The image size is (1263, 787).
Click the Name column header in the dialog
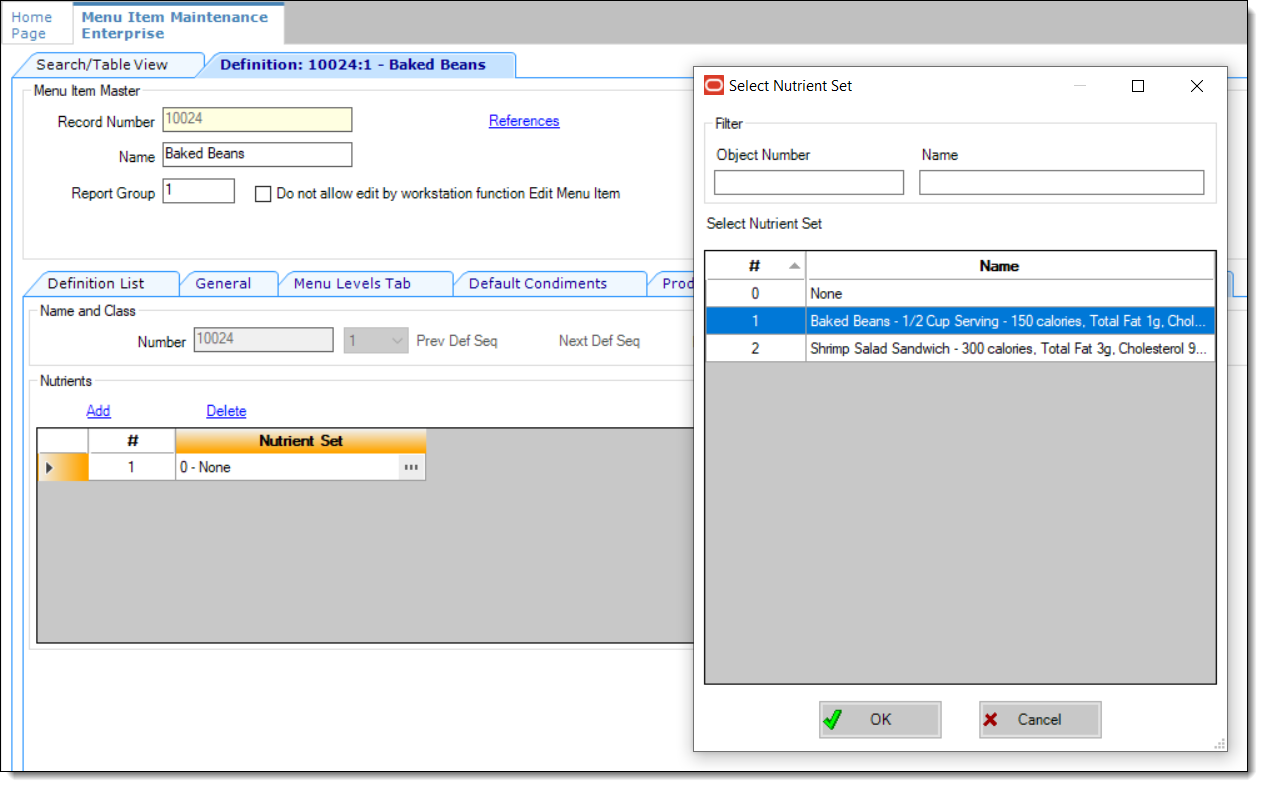pos(1010,266)
